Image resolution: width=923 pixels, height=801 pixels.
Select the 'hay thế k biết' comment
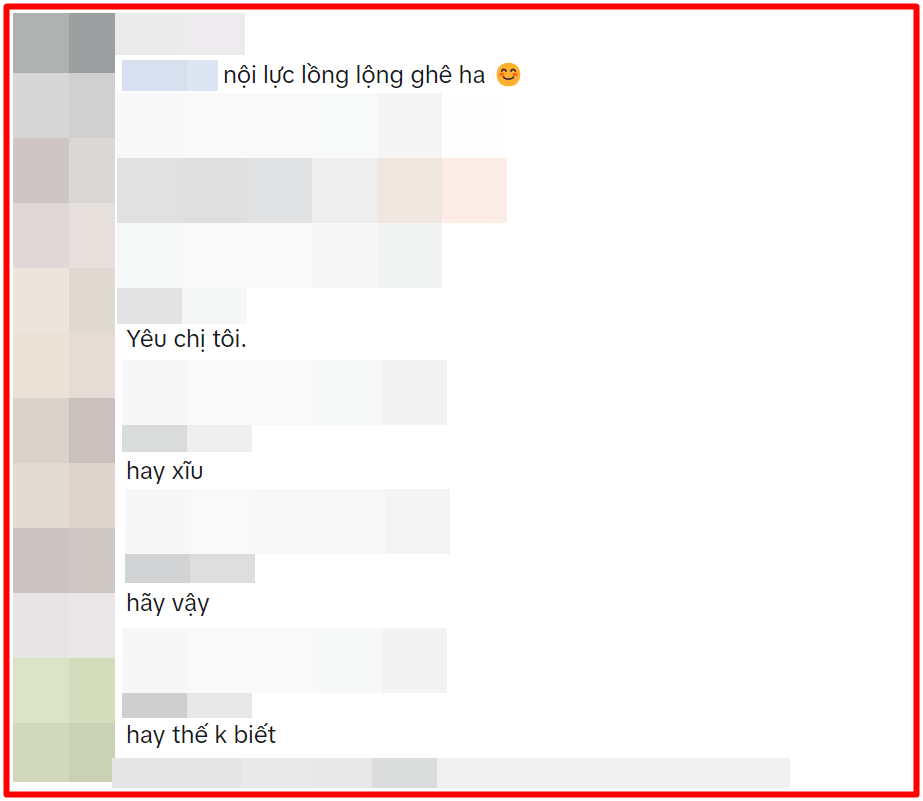201,735
